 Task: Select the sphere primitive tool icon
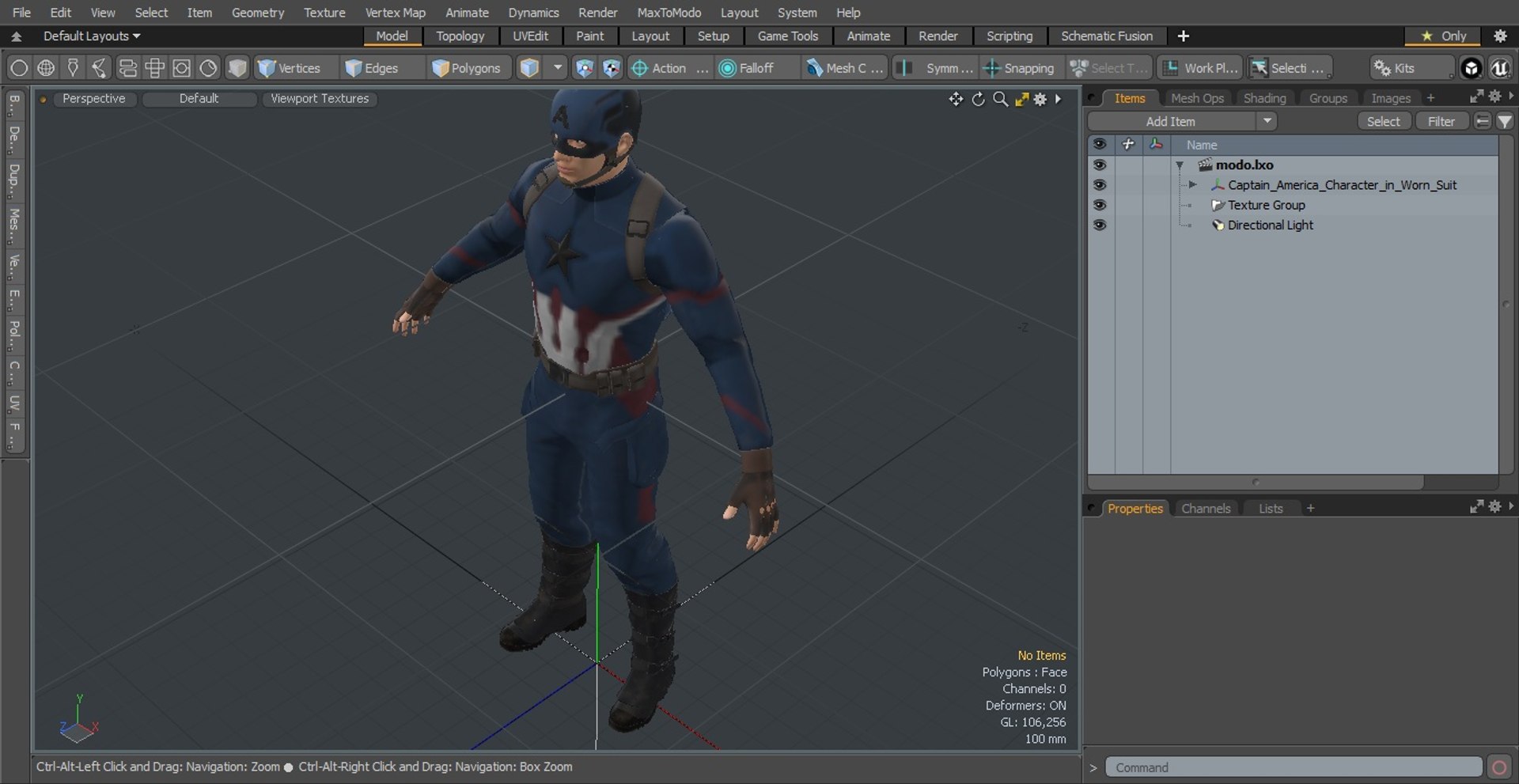click(19, 68)
